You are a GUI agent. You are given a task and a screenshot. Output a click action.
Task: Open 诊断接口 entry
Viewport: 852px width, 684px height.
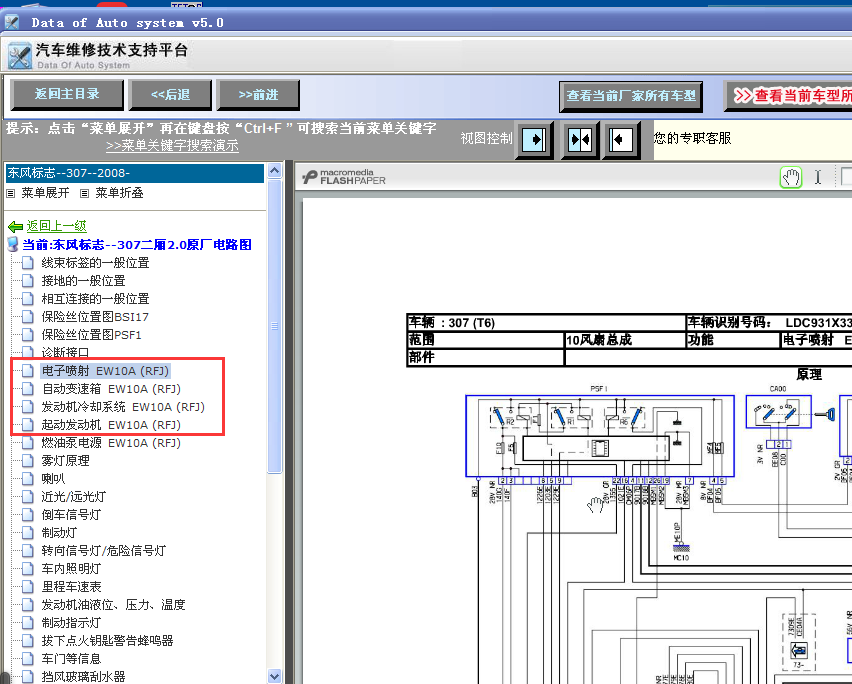pos(65,353)
